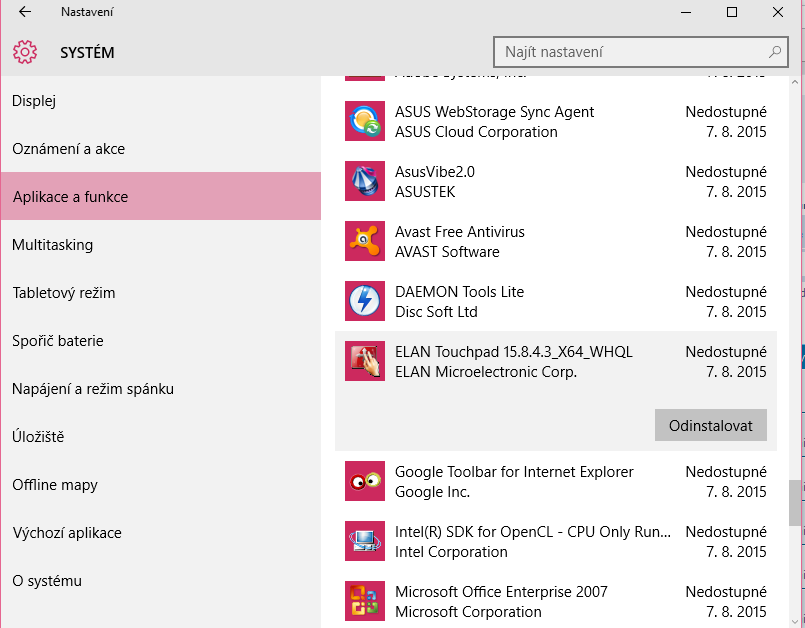Open Napájení a režim spánku
This screenshot has width=805, height=628.
coord(161,389)
